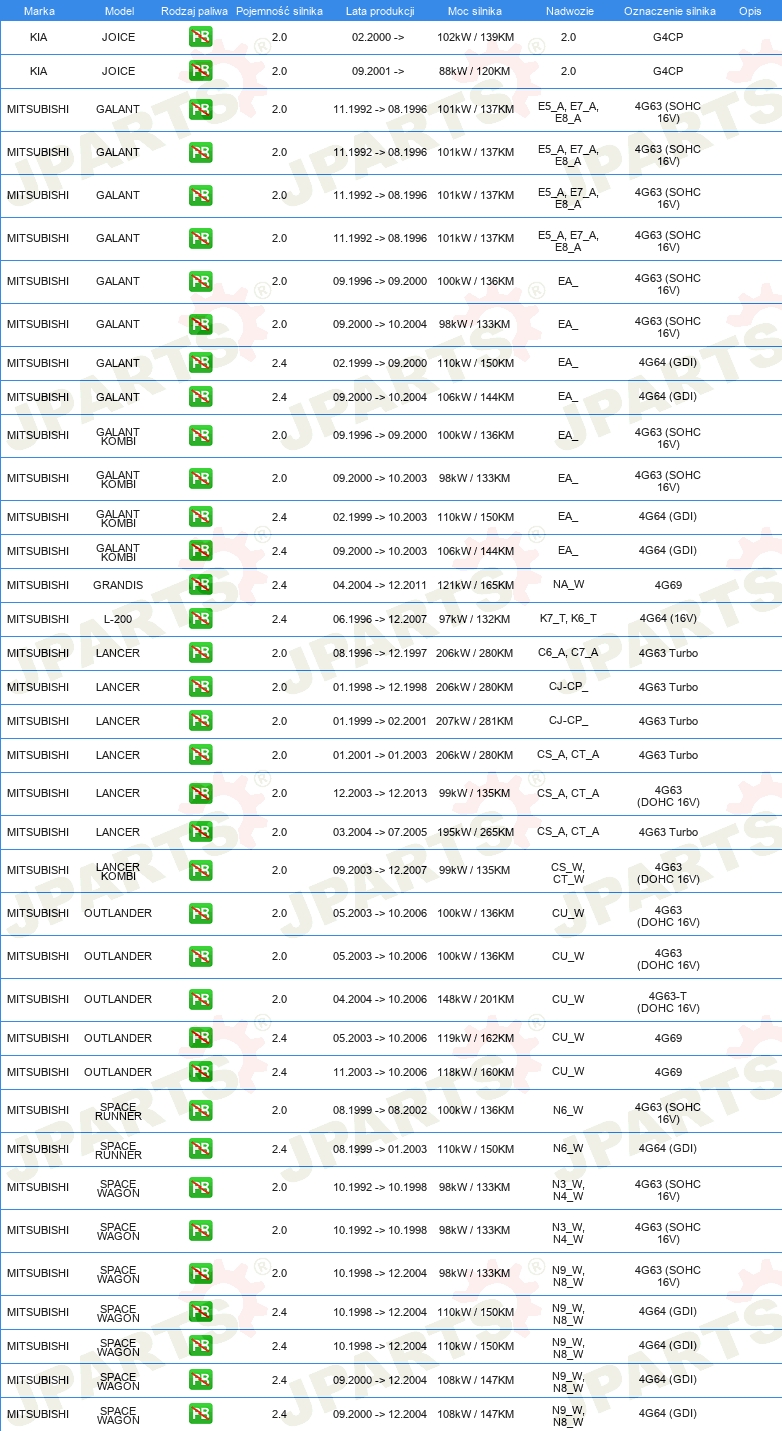Click the fuel icon for SPACE WAGON 2.0 10.1998 -> 12.2004
The image size is (782, 1431).
(x=200, y=1274)
